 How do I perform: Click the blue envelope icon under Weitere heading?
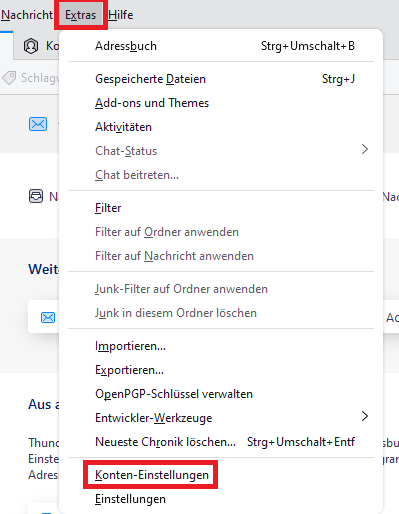pyautogui.click(x=48, y=317)
